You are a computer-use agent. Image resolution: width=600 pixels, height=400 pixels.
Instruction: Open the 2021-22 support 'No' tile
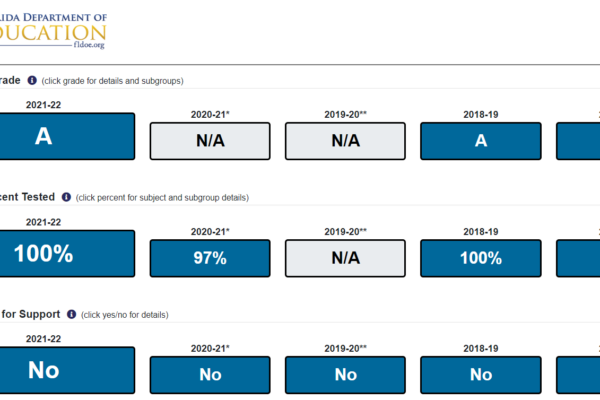67,371
